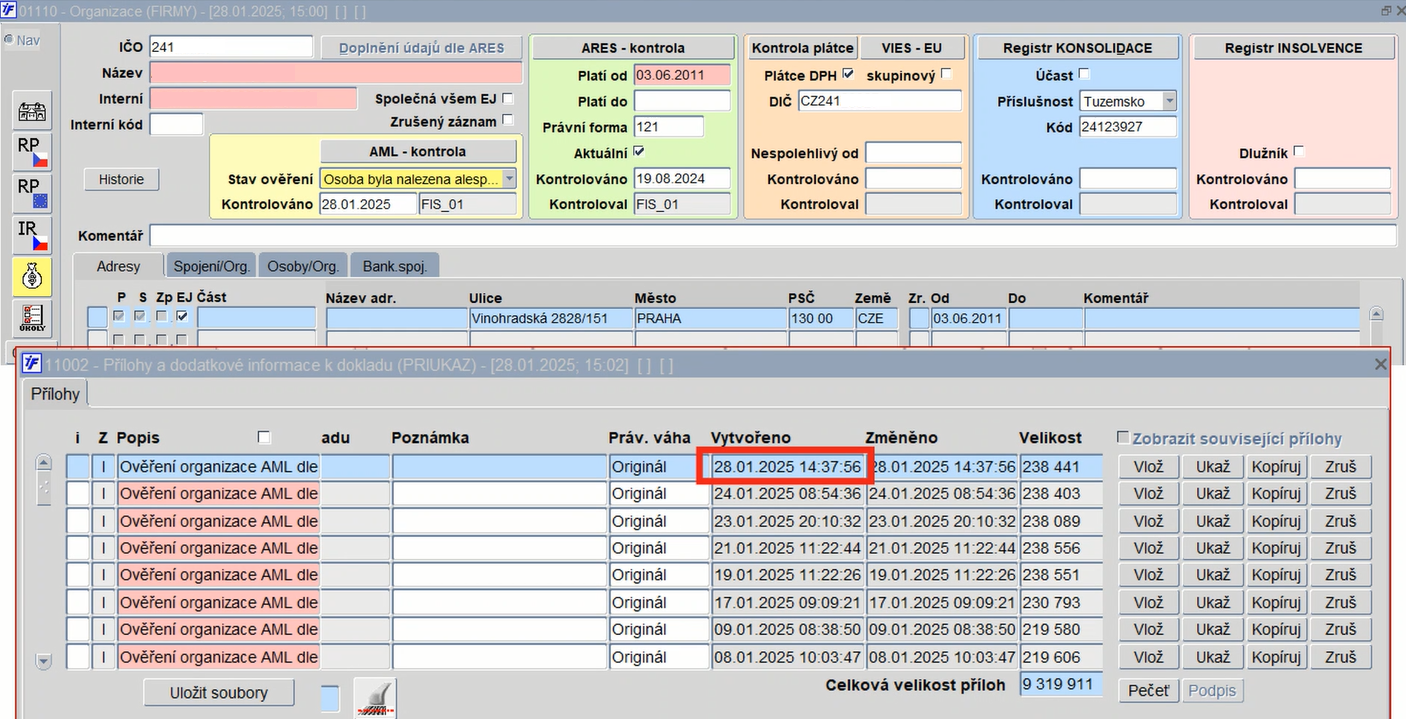Click the IR insolvency register Czech icon

pos(33,236)
